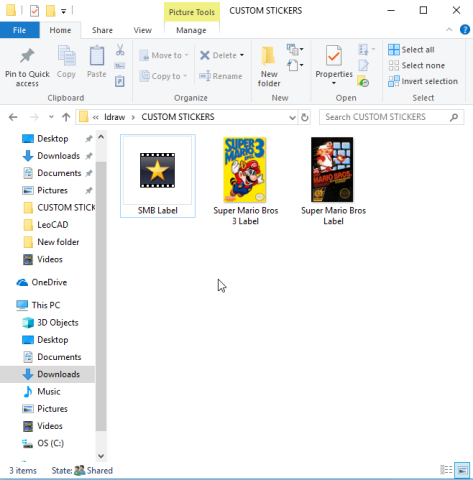The width and height of the screenshot is (473, 480).
Task: Open the LeoCAD folder in sidebar
Action: 46,225
